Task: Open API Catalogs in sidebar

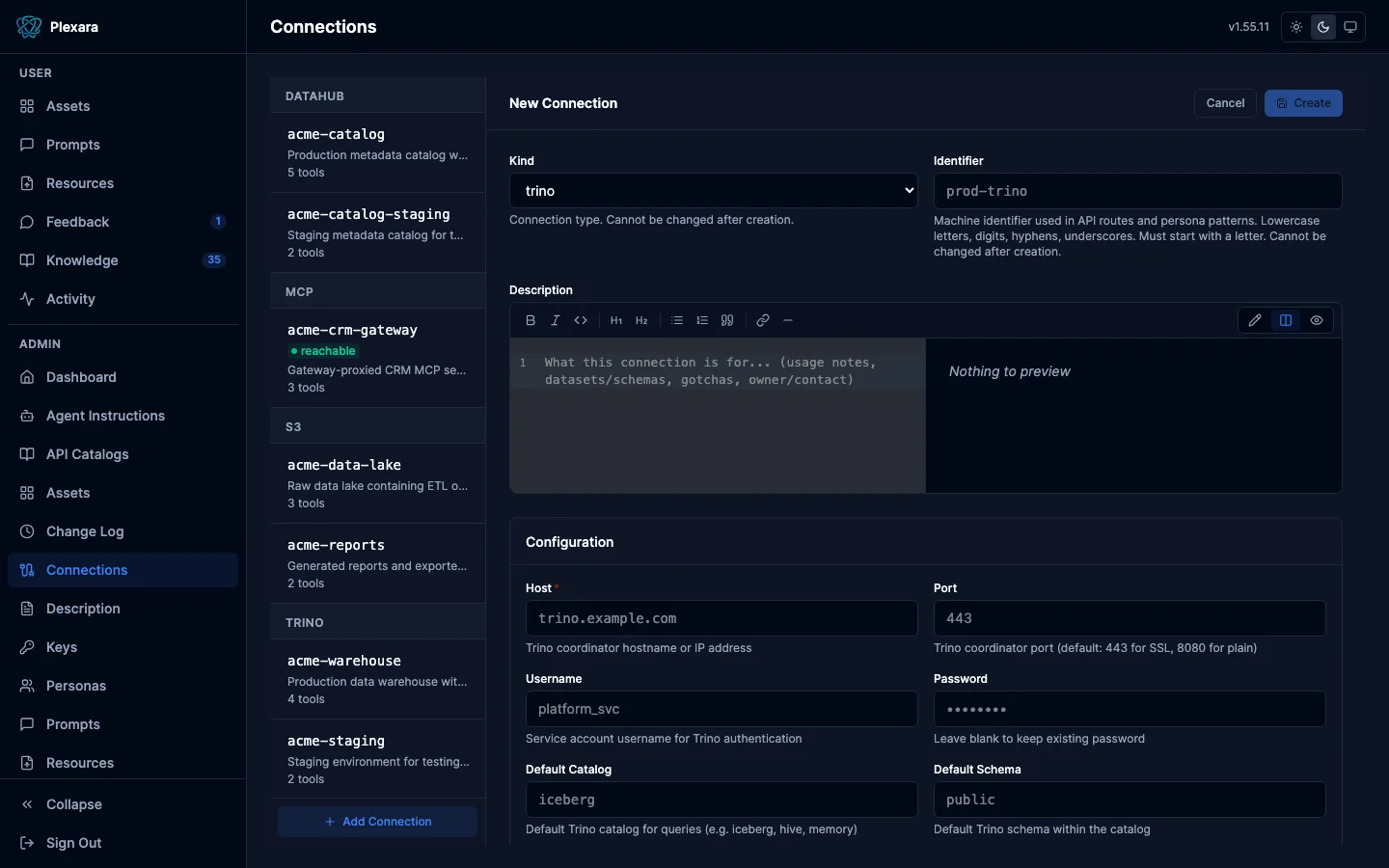Action: pyautogui.click(x=123, y=454)
